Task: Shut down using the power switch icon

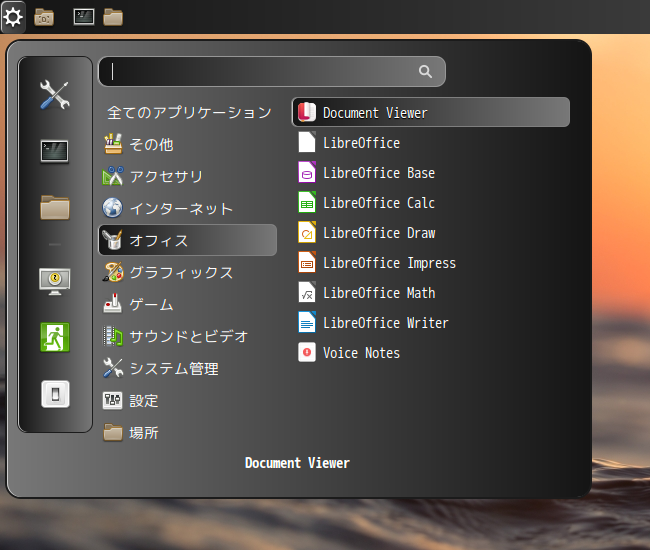Action: coord(55,394)
